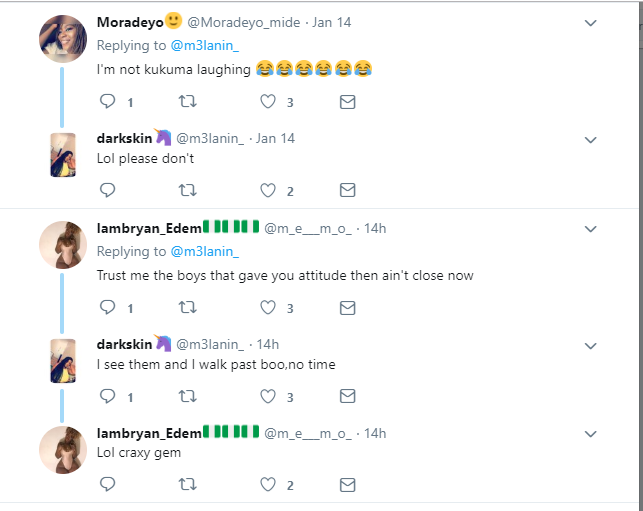Send Moradeyo's tweet via direct message

coord(347,101)
